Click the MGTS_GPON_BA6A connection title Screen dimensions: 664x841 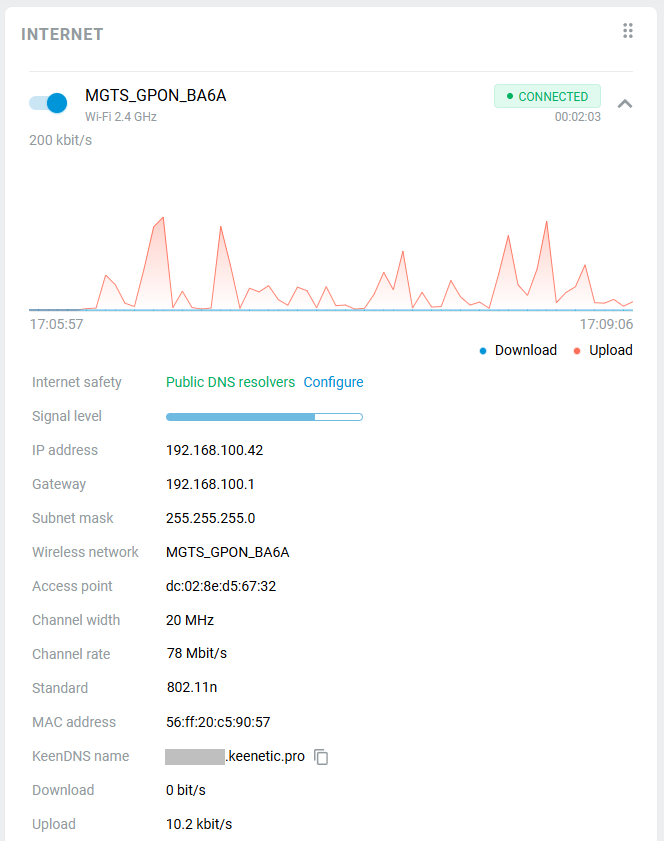pos(155,96)
